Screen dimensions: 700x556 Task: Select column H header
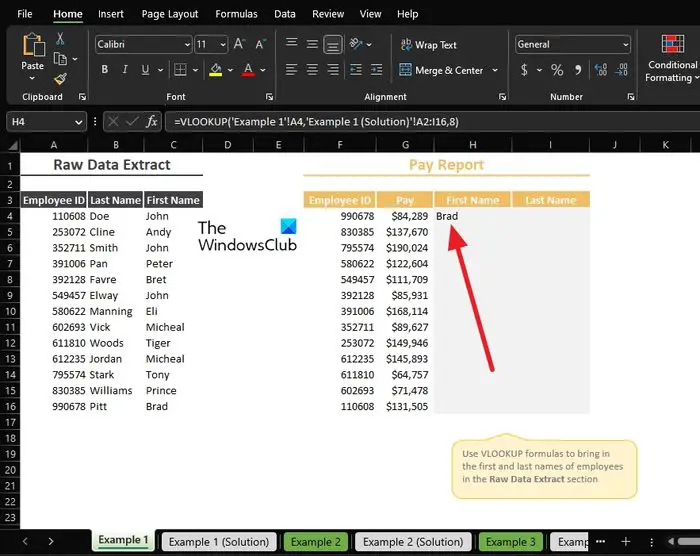[x=472, y=145]
